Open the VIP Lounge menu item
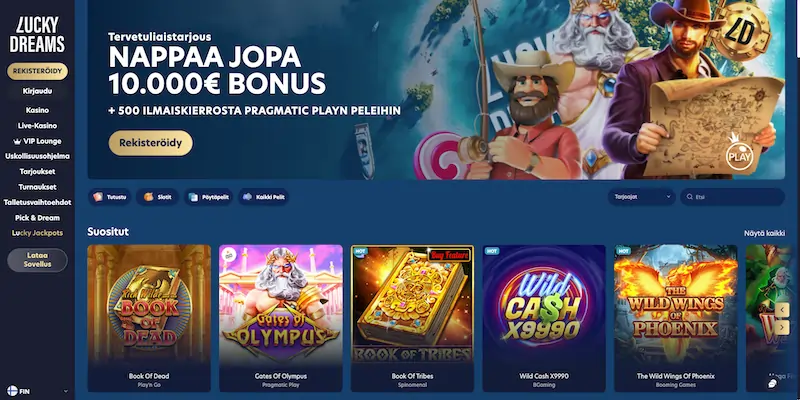Image resolution: width=800 pixels, height=400 pixels. click(x=37, y=141)
